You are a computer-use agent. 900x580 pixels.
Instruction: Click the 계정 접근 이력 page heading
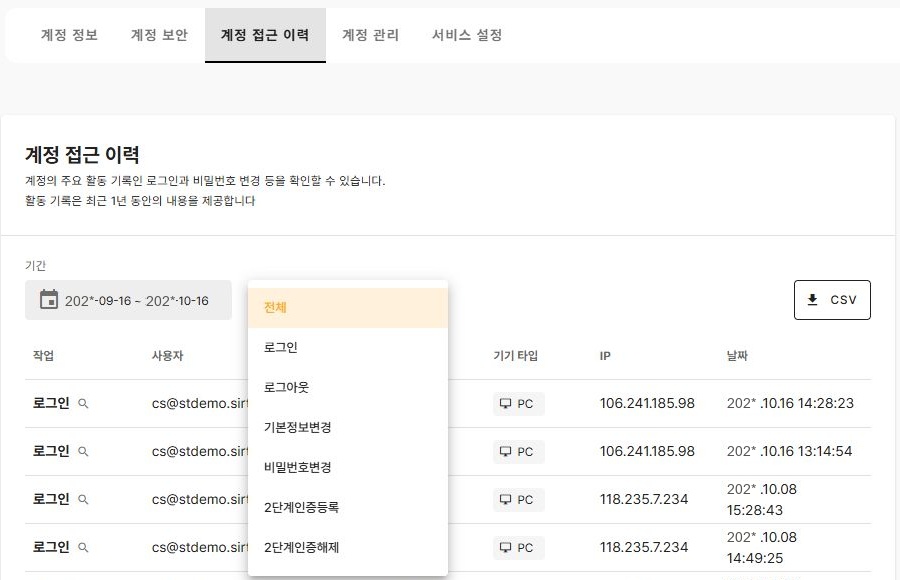[x=82, y=154]
